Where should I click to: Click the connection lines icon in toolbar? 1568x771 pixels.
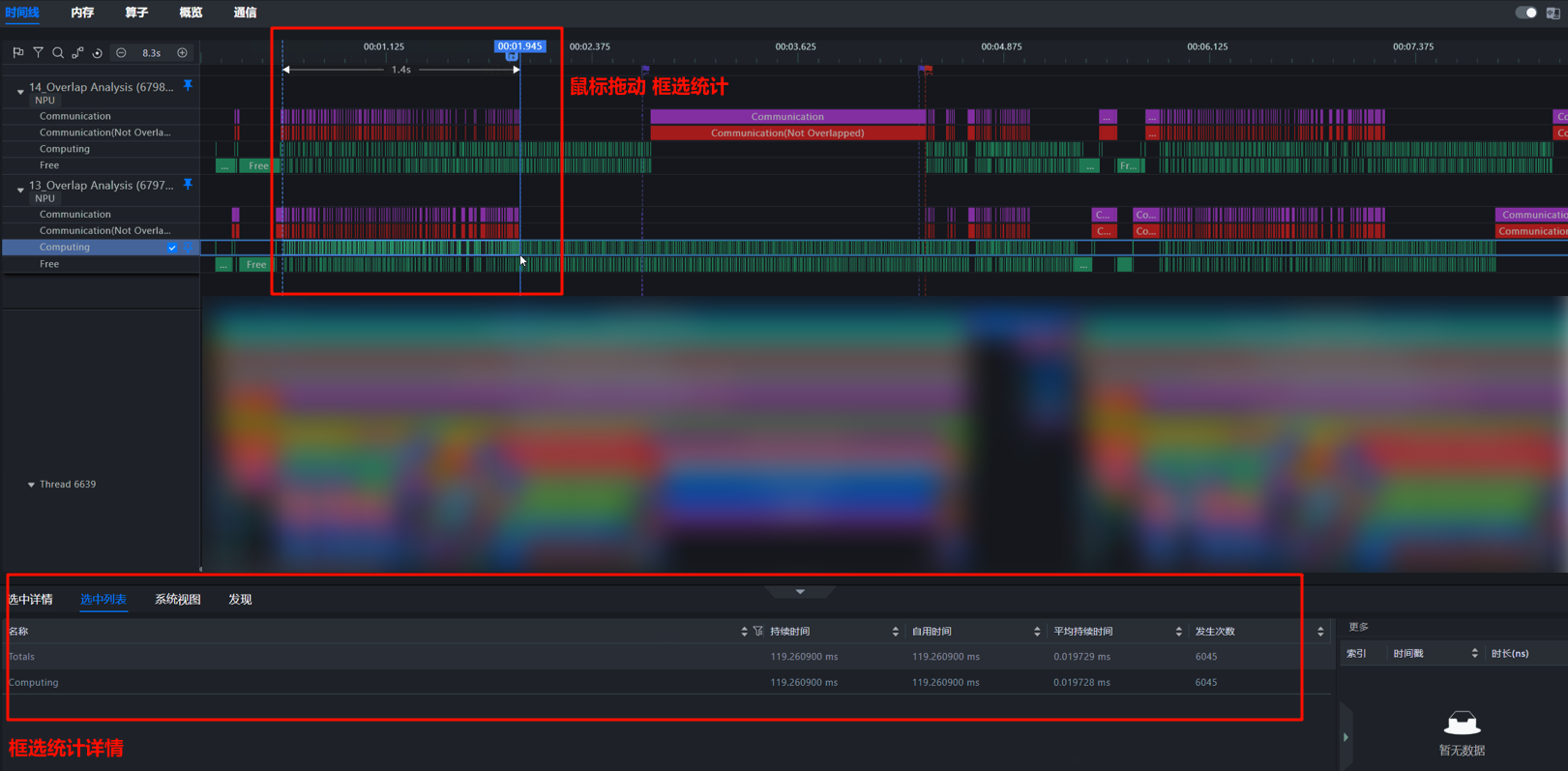click(x=77, y=52)
